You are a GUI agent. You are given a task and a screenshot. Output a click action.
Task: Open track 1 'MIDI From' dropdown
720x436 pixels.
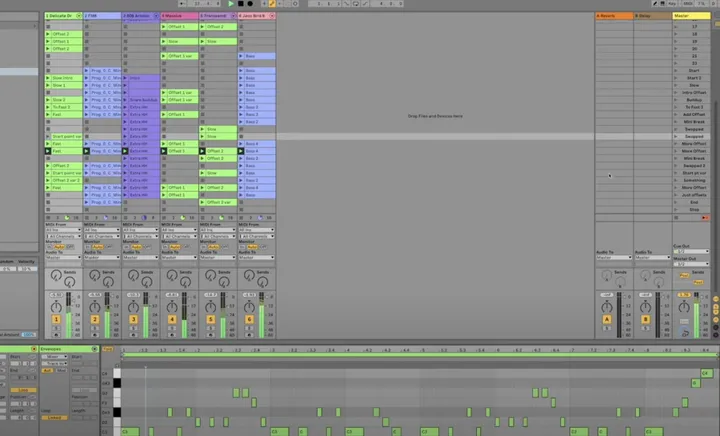[x=61, y=229]
